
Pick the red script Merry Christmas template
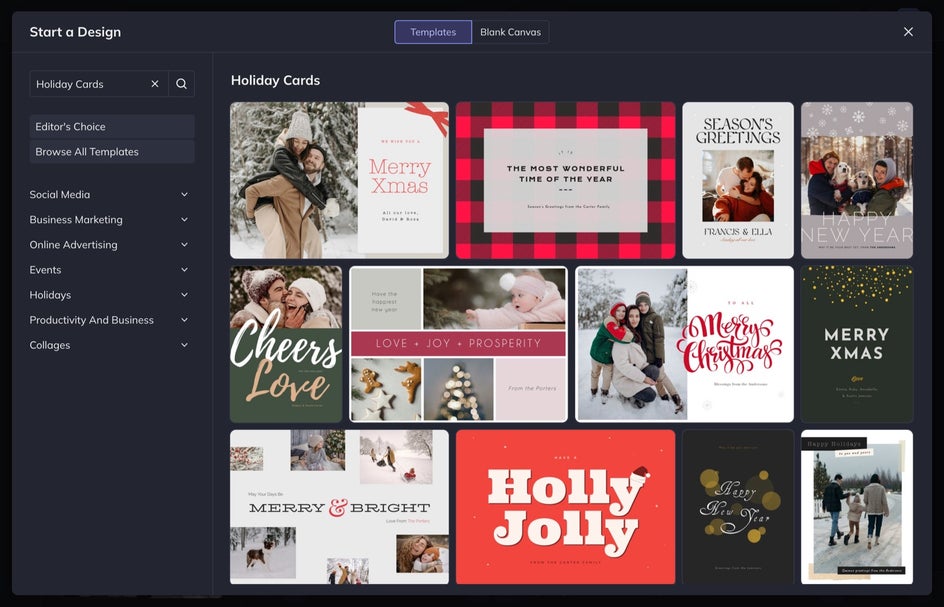[685, 344]
